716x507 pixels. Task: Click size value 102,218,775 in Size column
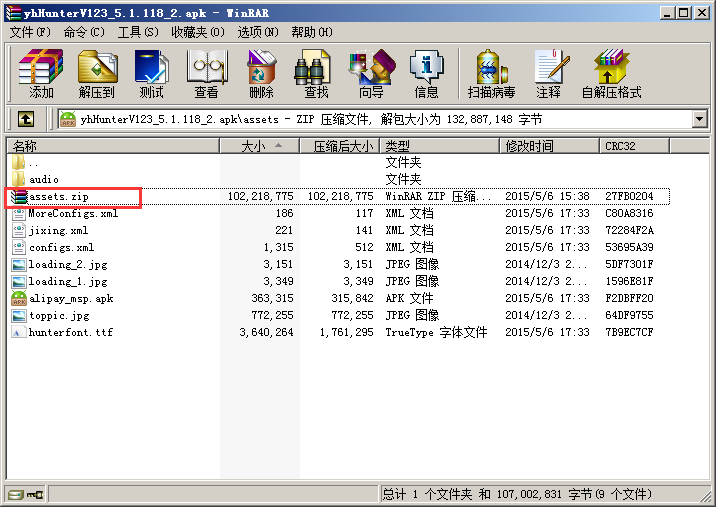point(261,196)
